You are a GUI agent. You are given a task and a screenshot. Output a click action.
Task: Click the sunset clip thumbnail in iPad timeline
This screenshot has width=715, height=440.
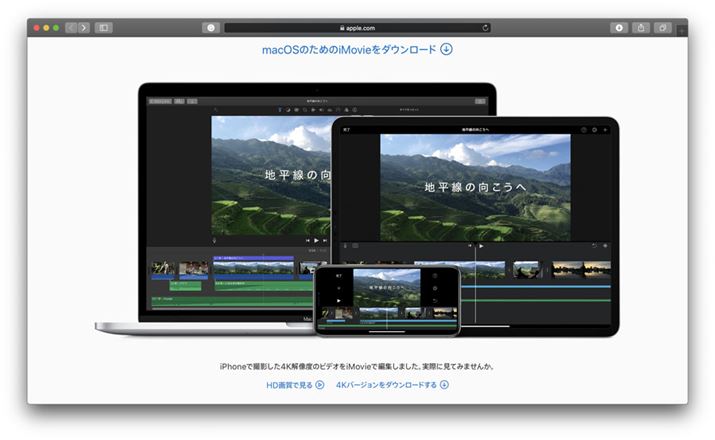581,269
